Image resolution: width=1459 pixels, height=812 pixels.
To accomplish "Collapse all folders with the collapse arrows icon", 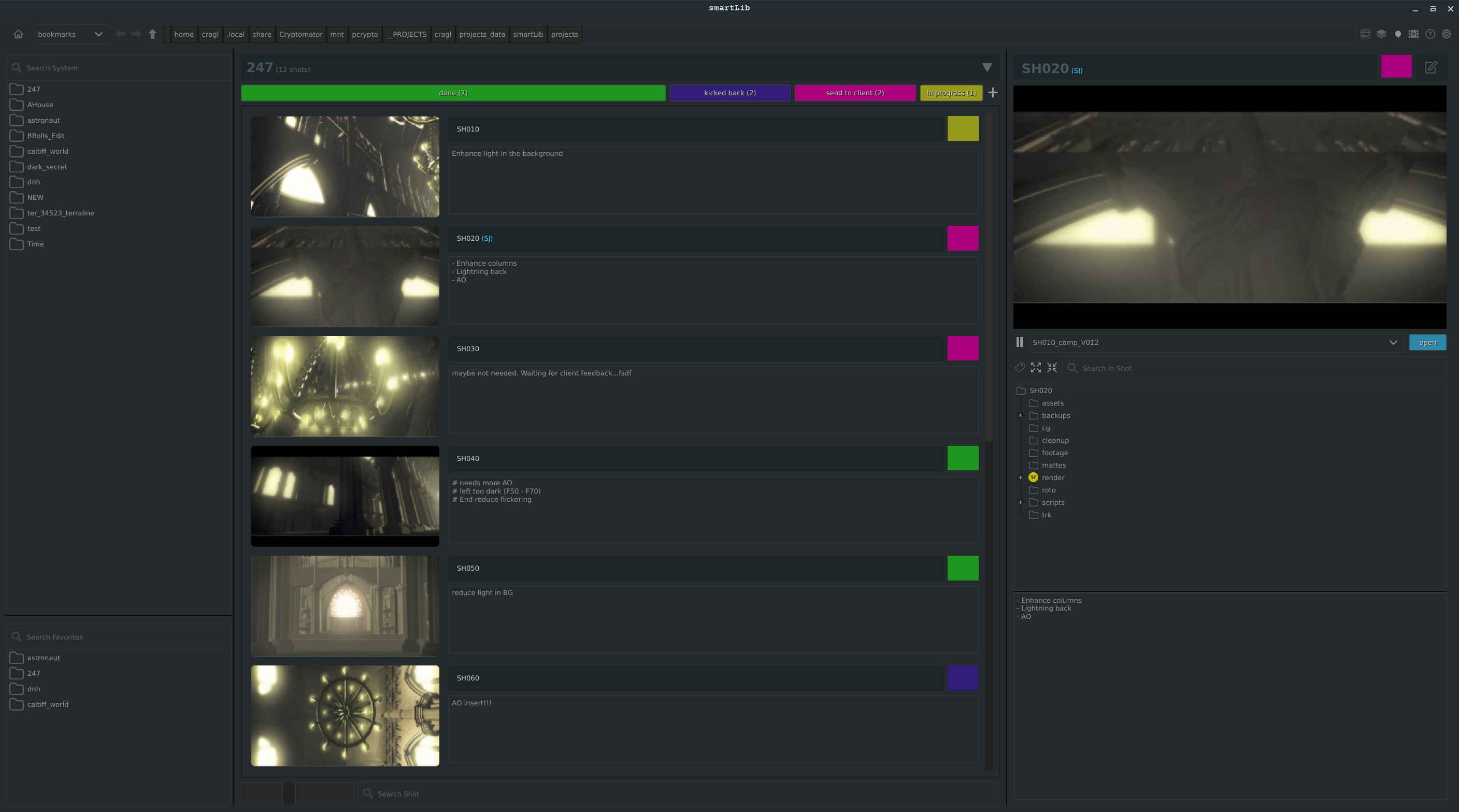I will (1052, 368).
